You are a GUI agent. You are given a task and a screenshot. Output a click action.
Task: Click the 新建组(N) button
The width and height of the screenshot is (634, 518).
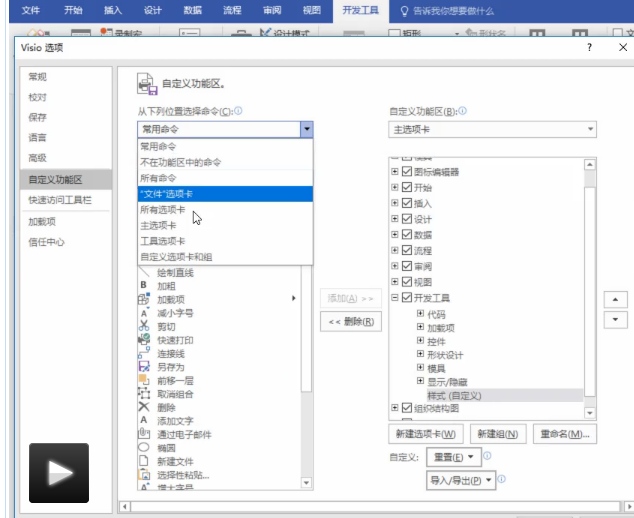[x=498, y=434]
